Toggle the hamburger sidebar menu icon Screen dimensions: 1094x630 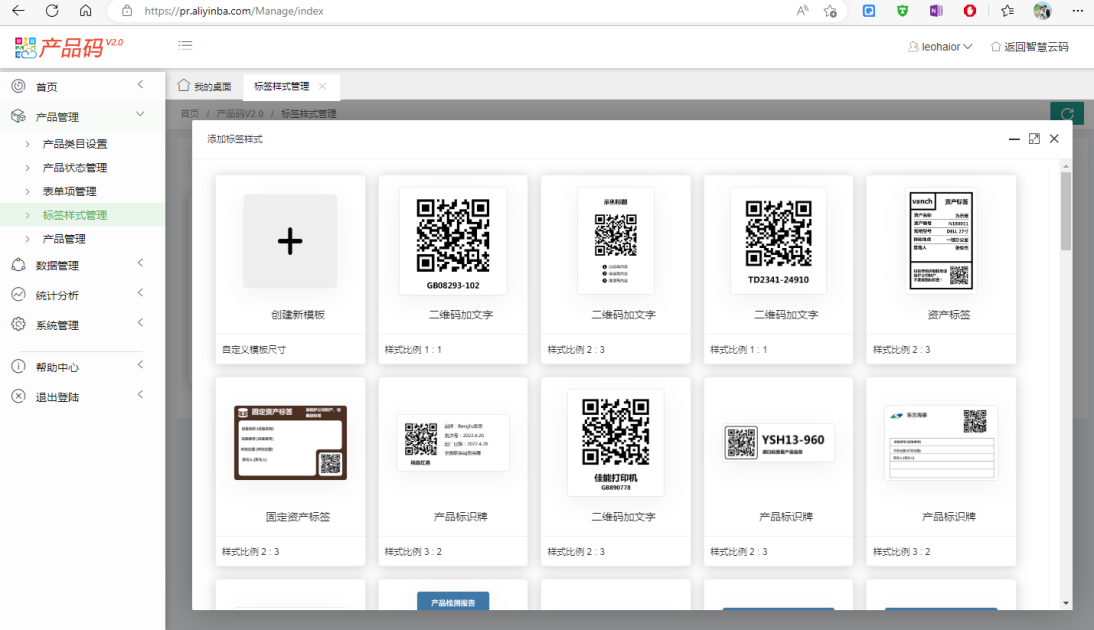(185, 45)
